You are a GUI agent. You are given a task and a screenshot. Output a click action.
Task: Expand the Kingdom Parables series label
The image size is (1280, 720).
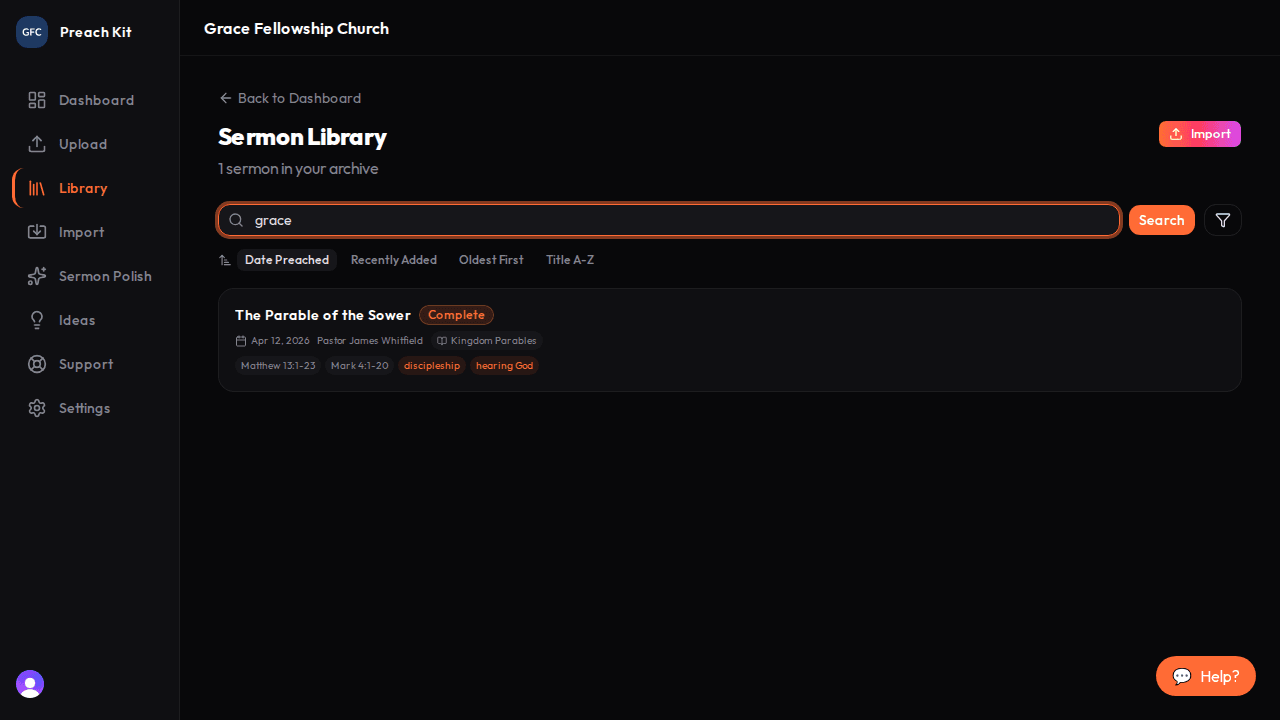[x=487, y=341]
